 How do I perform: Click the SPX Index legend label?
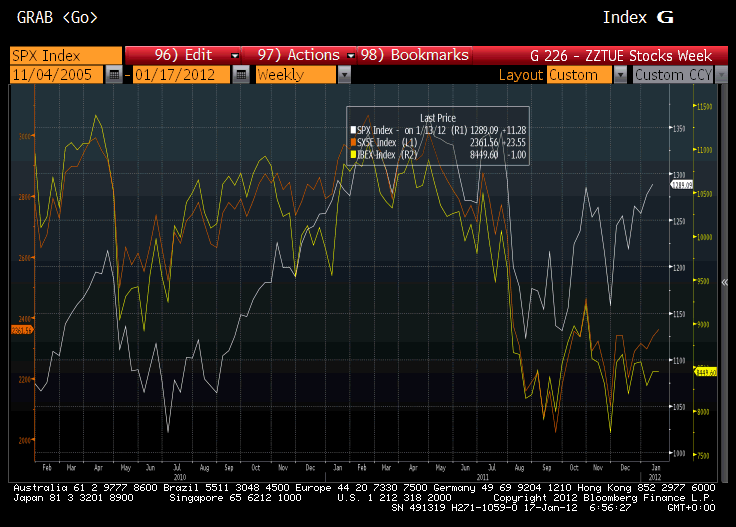pyautogui.click(x=375, y=130)
